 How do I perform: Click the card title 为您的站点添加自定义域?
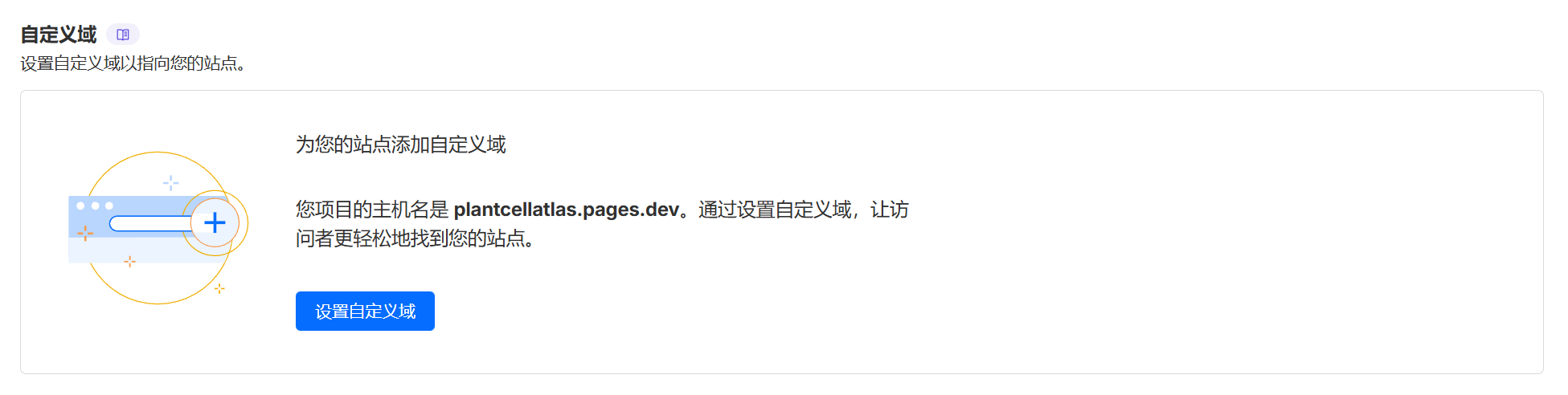(x=400, y=145)
